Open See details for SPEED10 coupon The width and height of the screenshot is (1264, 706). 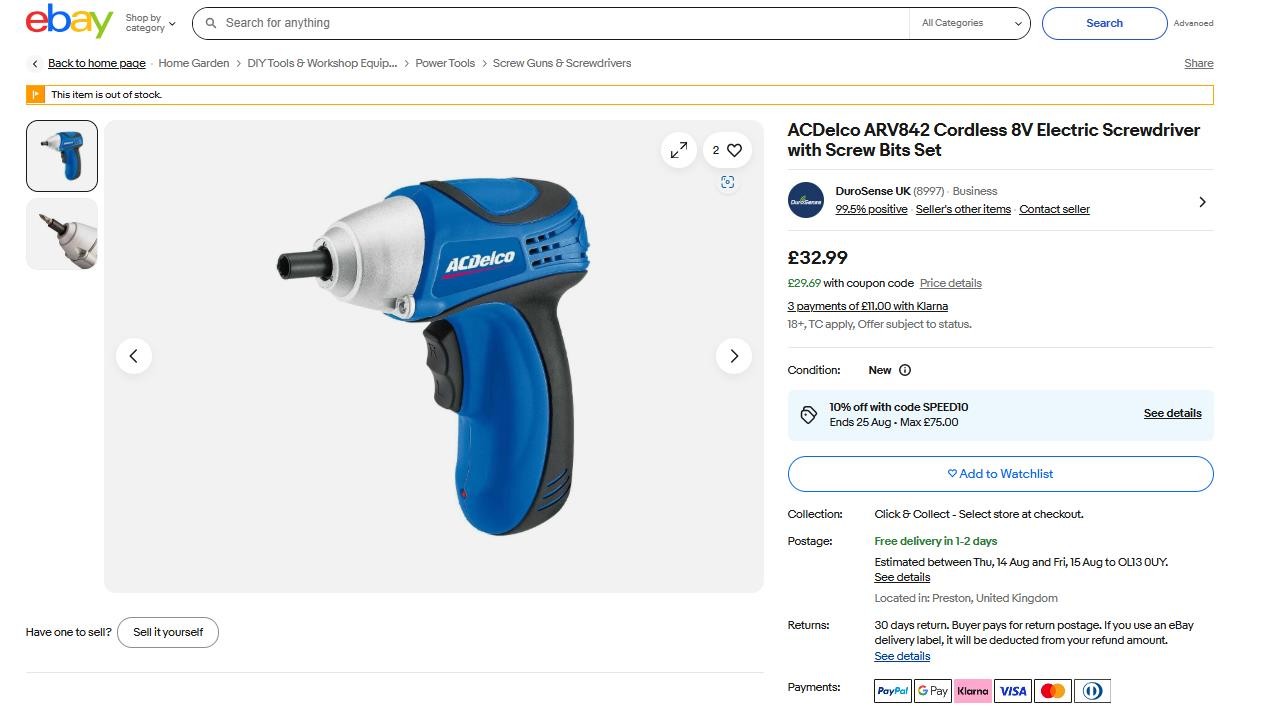[1172, 413]
